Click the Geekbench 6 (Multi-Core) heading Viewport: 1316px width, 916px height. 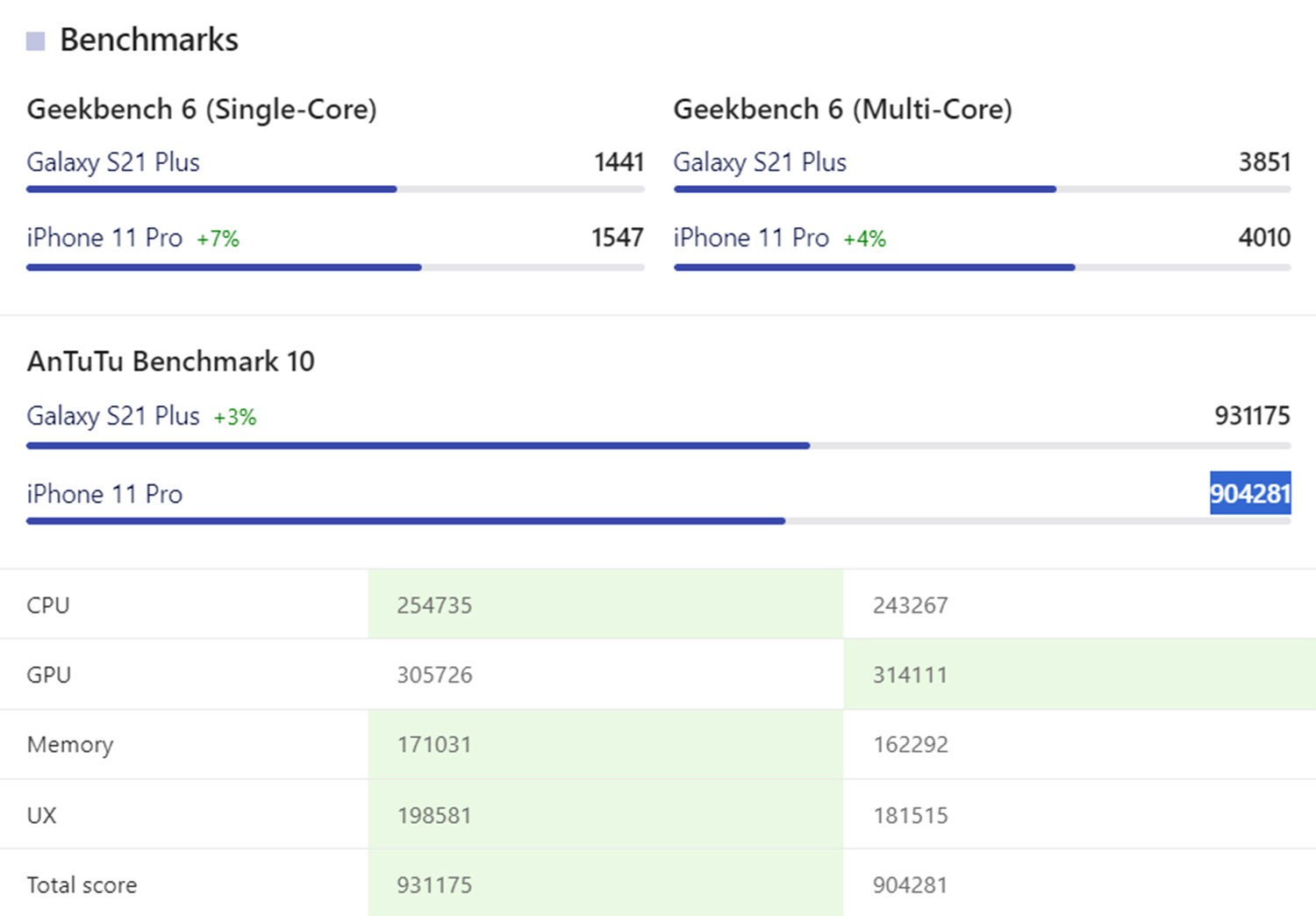pos(843,110)
